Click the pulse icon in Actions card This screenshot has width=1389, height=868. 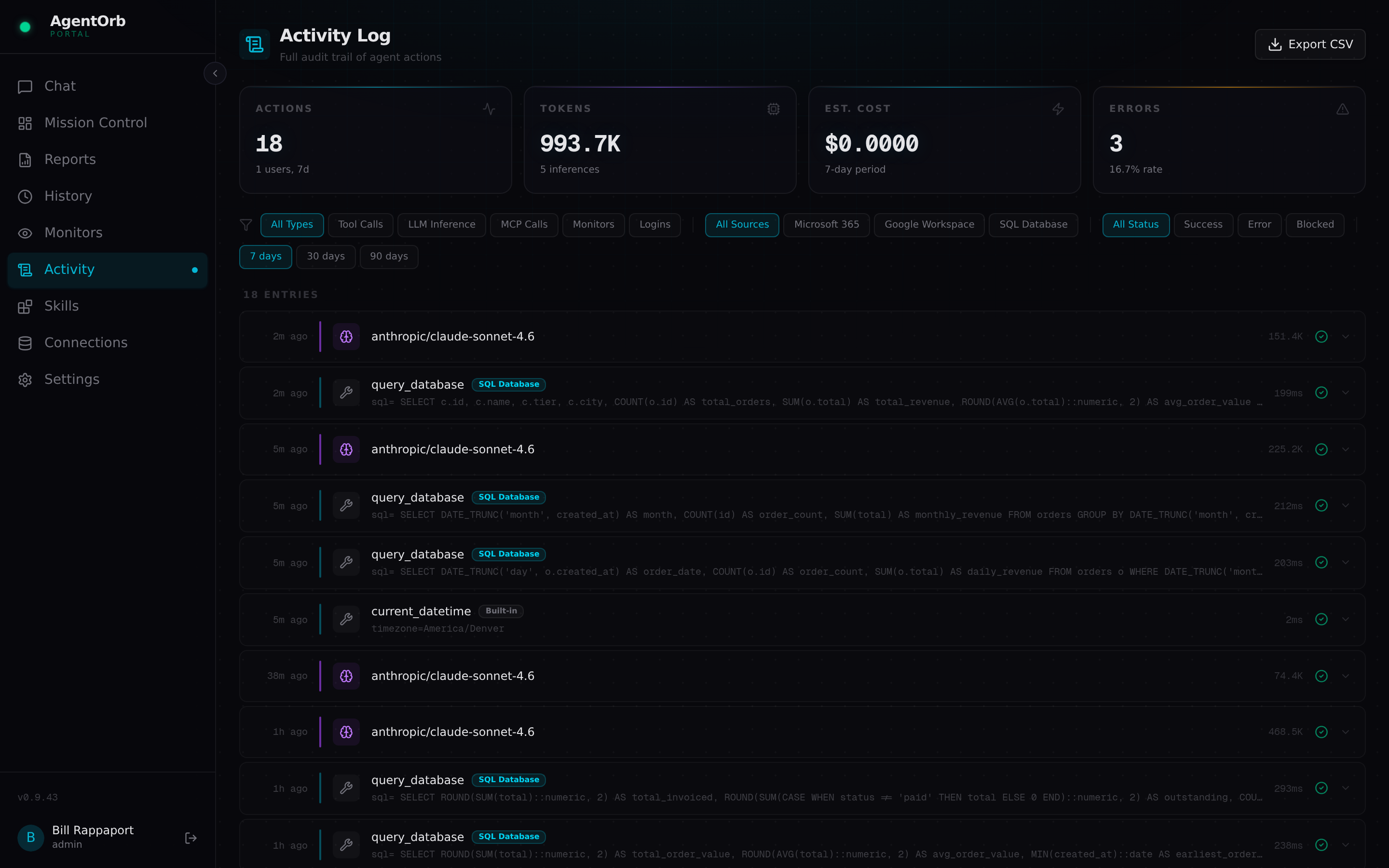489,109
